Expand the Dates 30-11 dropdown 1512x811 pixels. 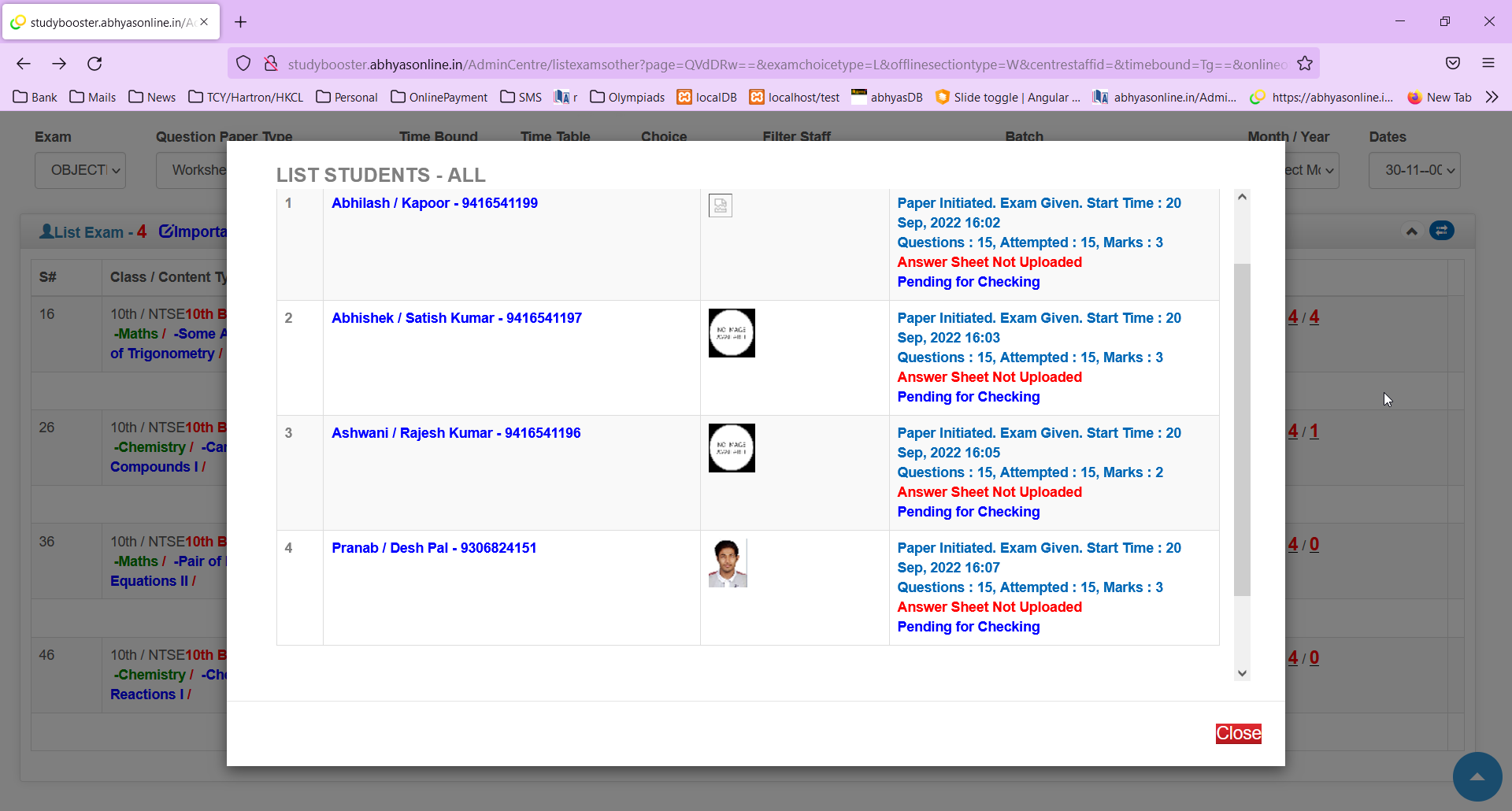[1414, 170]
